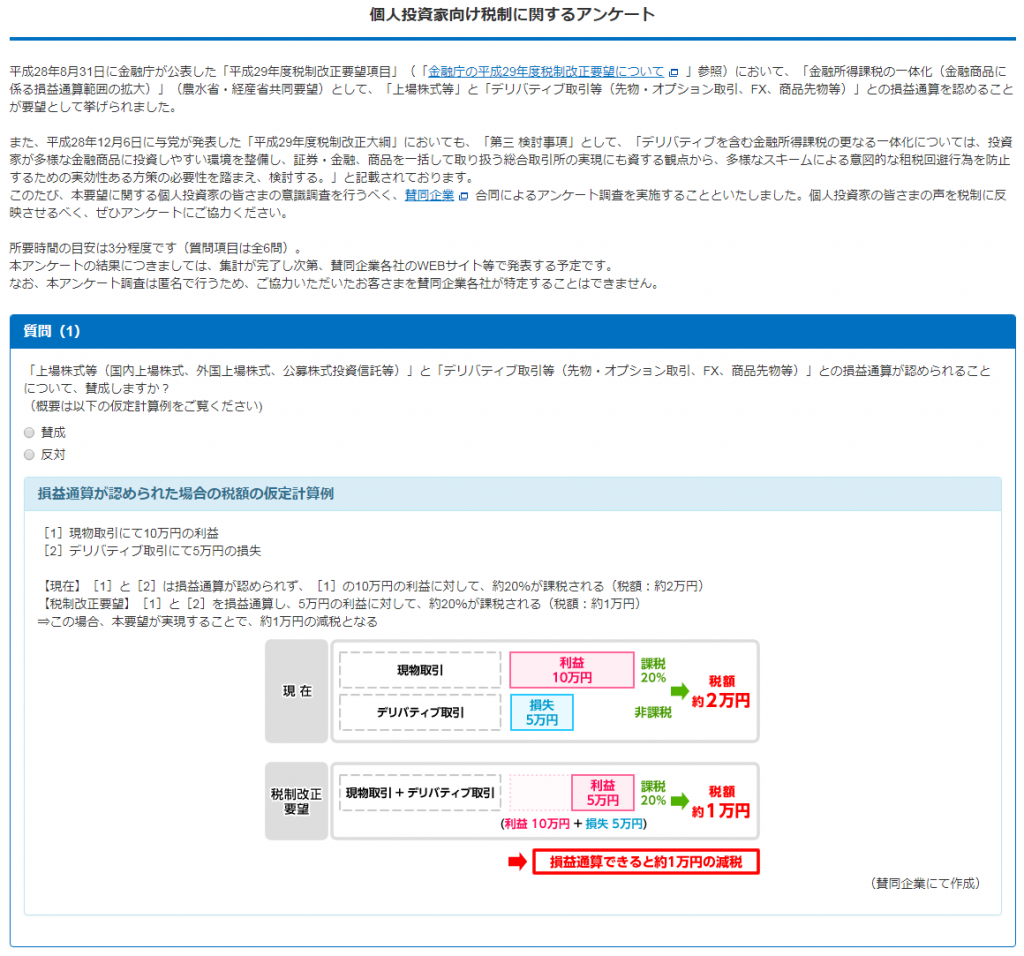Click blue 損失 5万円 box in diagram

(541, 712)
